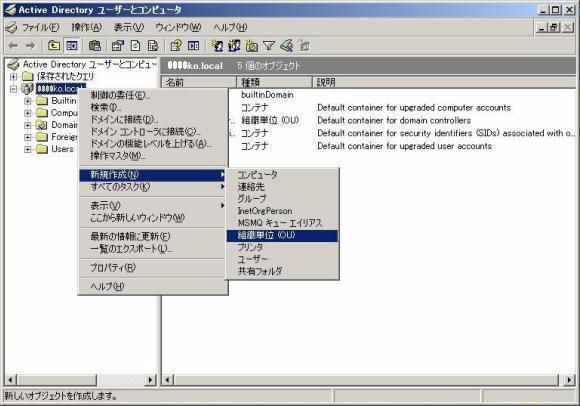Open the 操作(A) menu
The image size is (580, 406).
87,27
